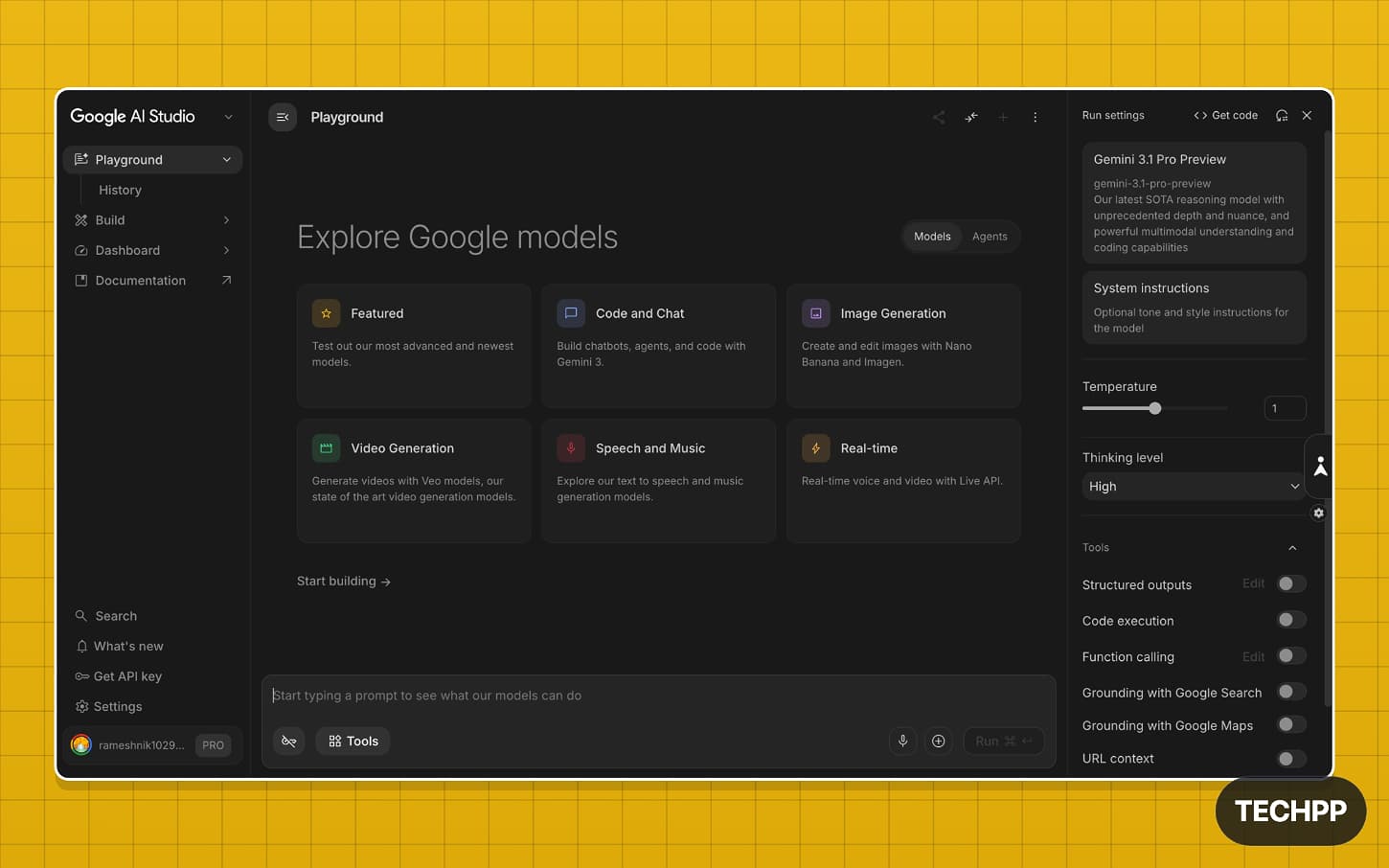This screenshot has height=868, width=1389.
Task: Click the Temperature value input box
Action: pos(1285,408)
